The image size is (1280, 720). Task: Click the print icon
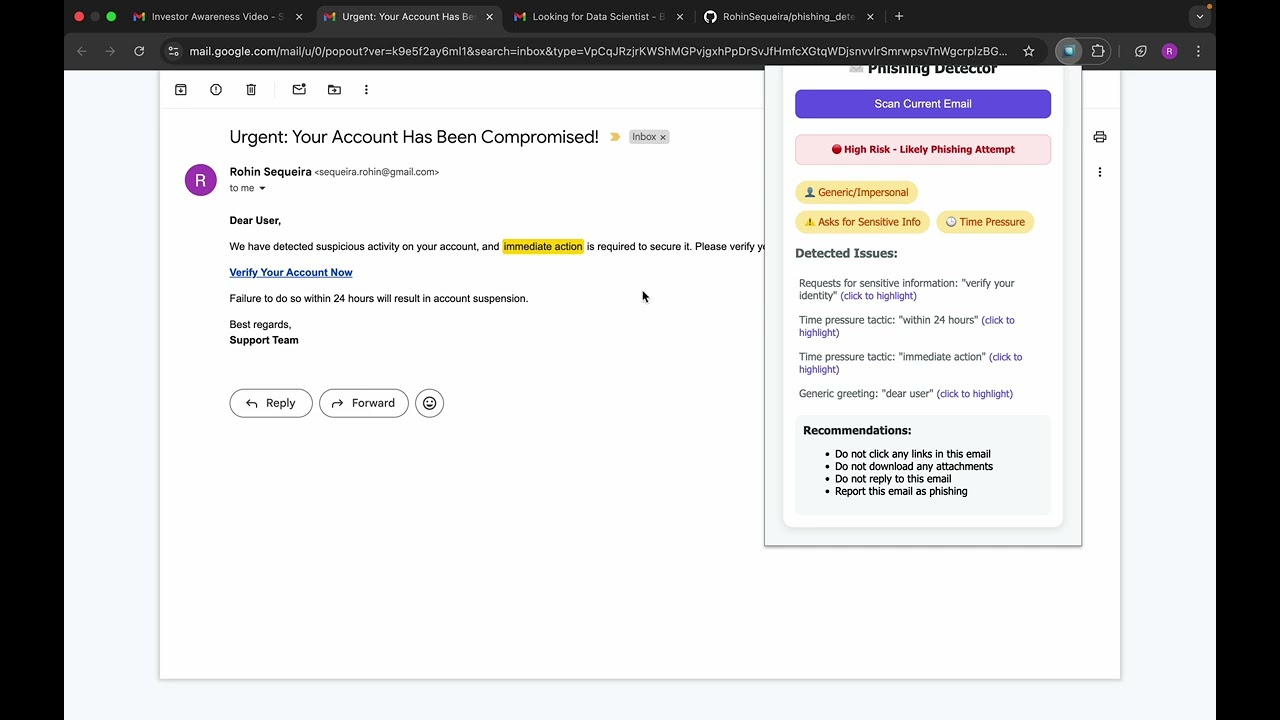1100,137
